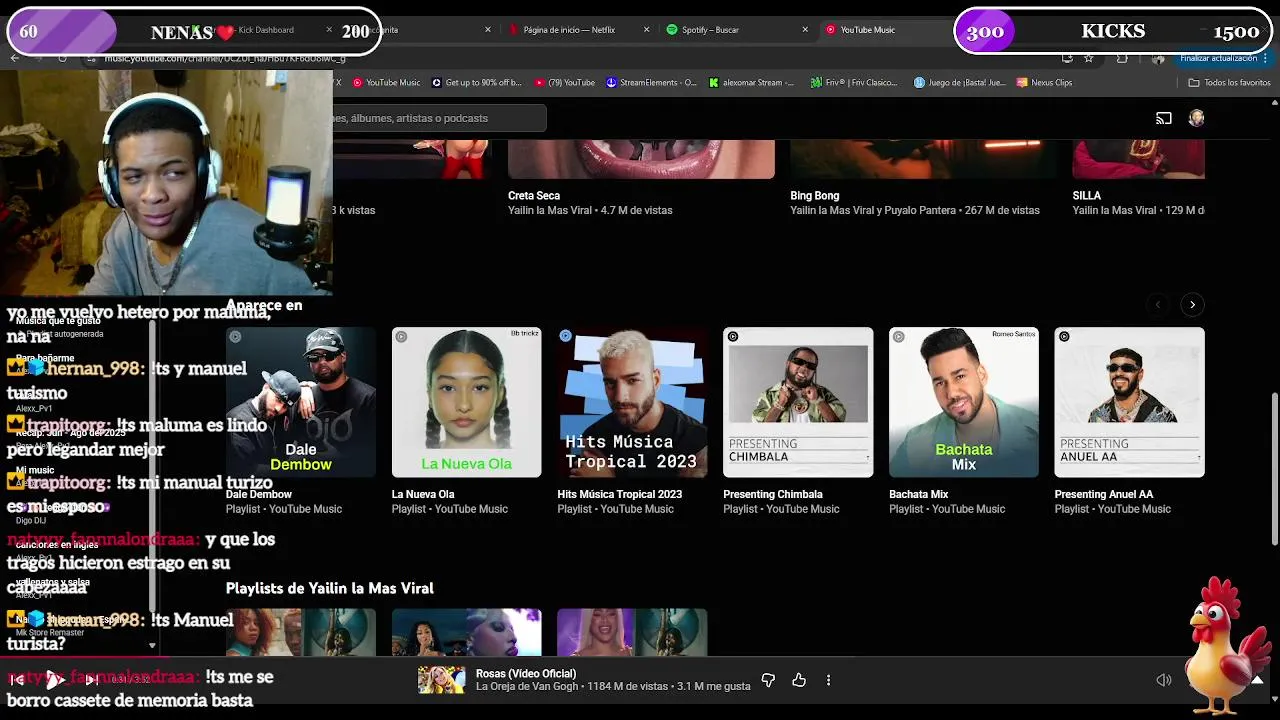
Task: Open the SILLA video title
Action: pos(1087,196)
